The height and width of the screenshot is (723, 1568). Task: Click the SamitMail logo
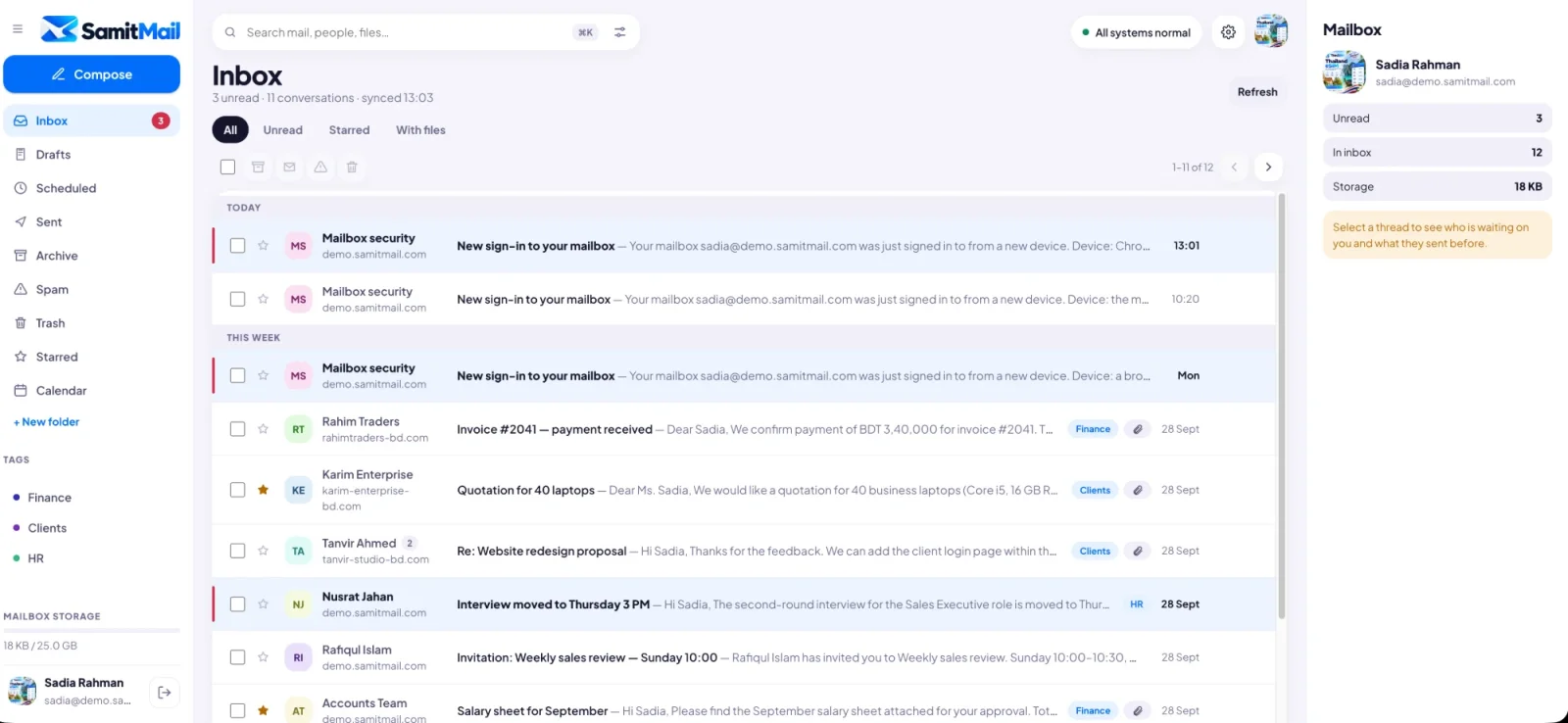tap(111, 30)
